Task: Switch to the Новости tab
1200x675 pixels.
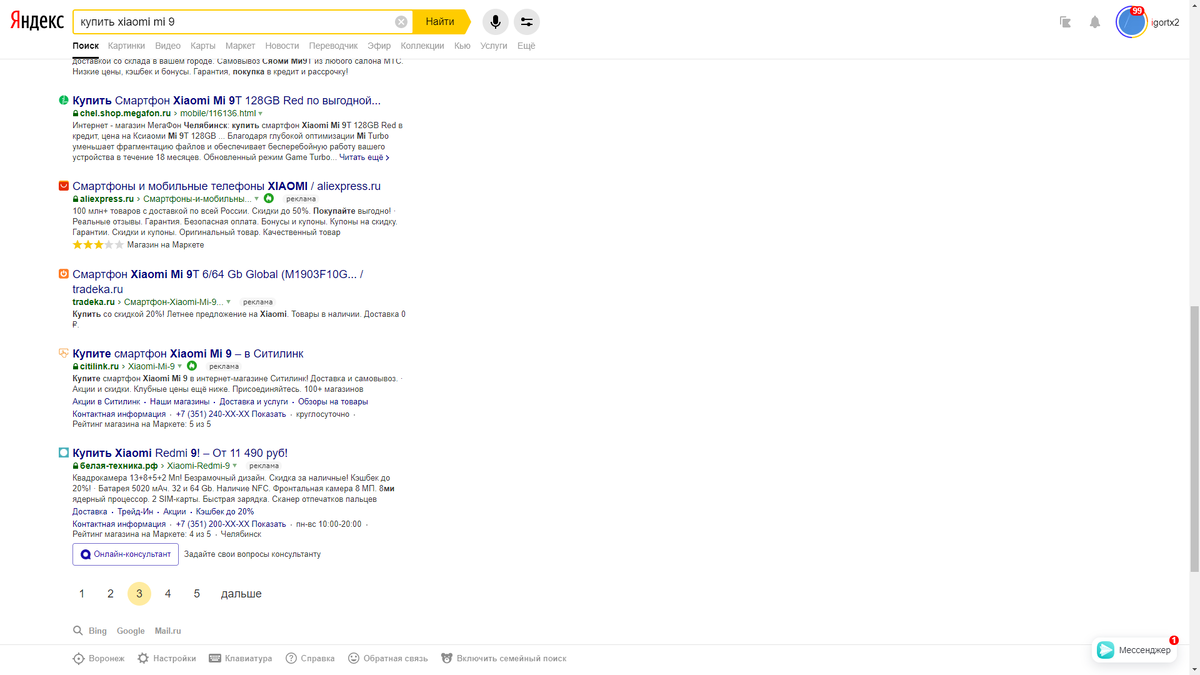Action: 282,46
